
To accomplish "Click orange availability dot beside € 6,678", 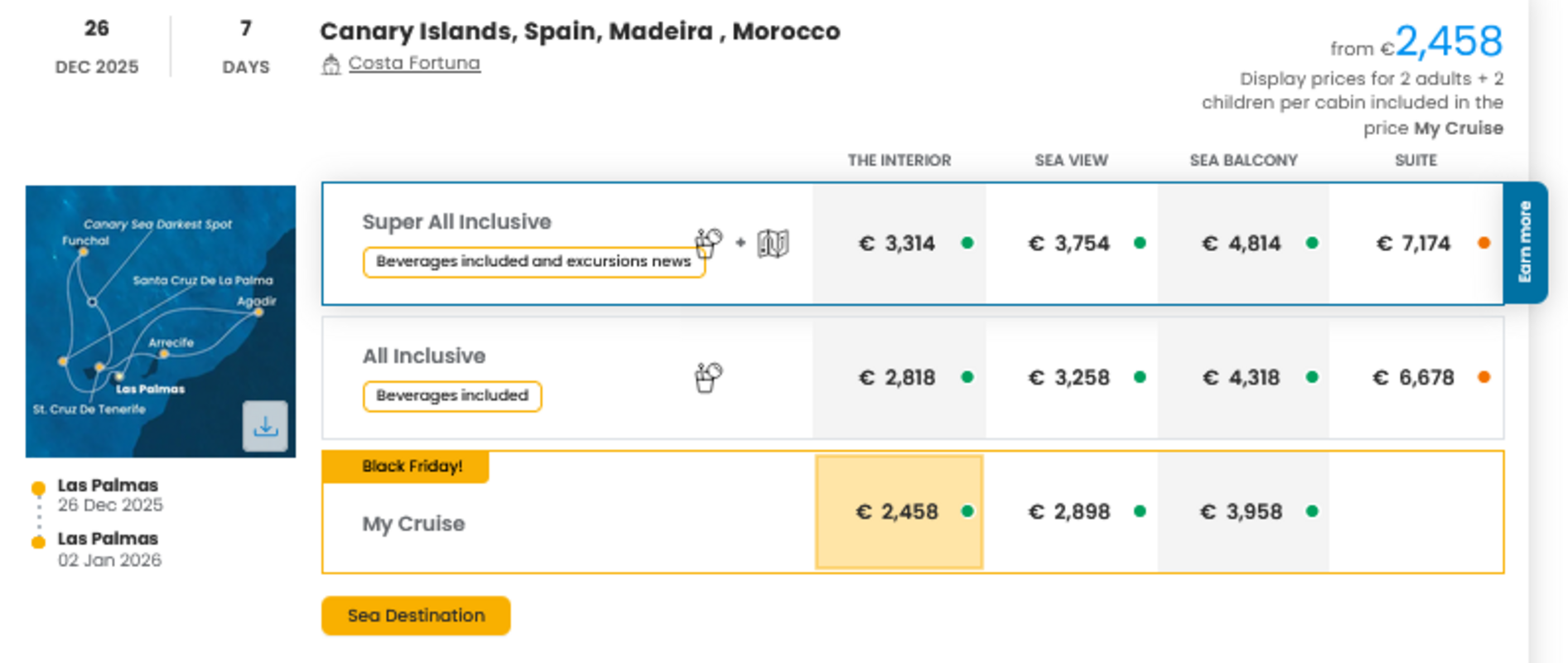I will click(x=1484, y=377).
